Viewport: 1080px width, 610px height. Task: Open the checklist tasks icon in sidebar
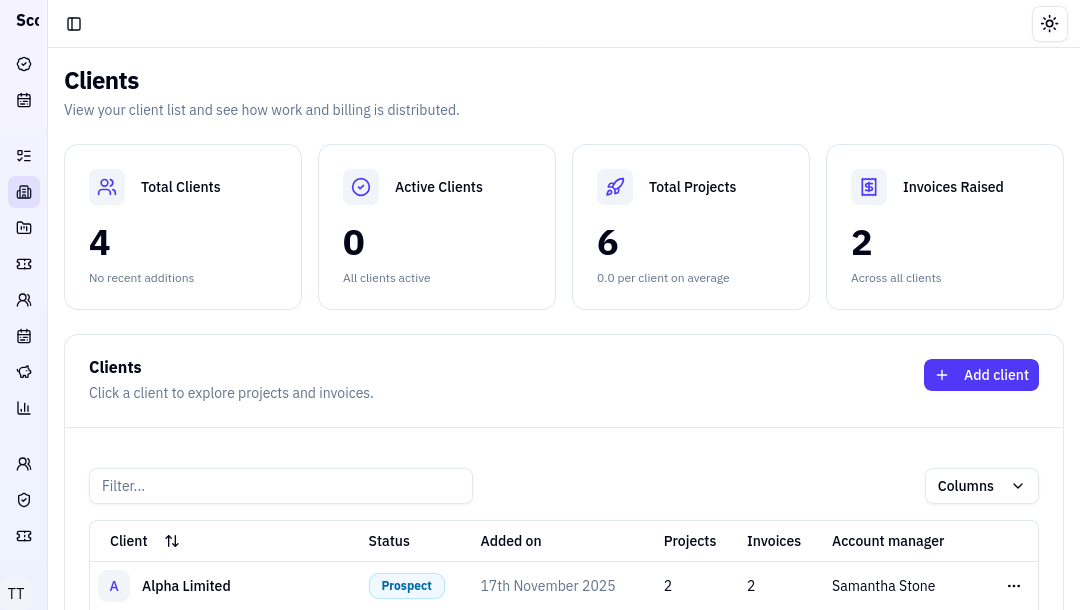(24, 156)
